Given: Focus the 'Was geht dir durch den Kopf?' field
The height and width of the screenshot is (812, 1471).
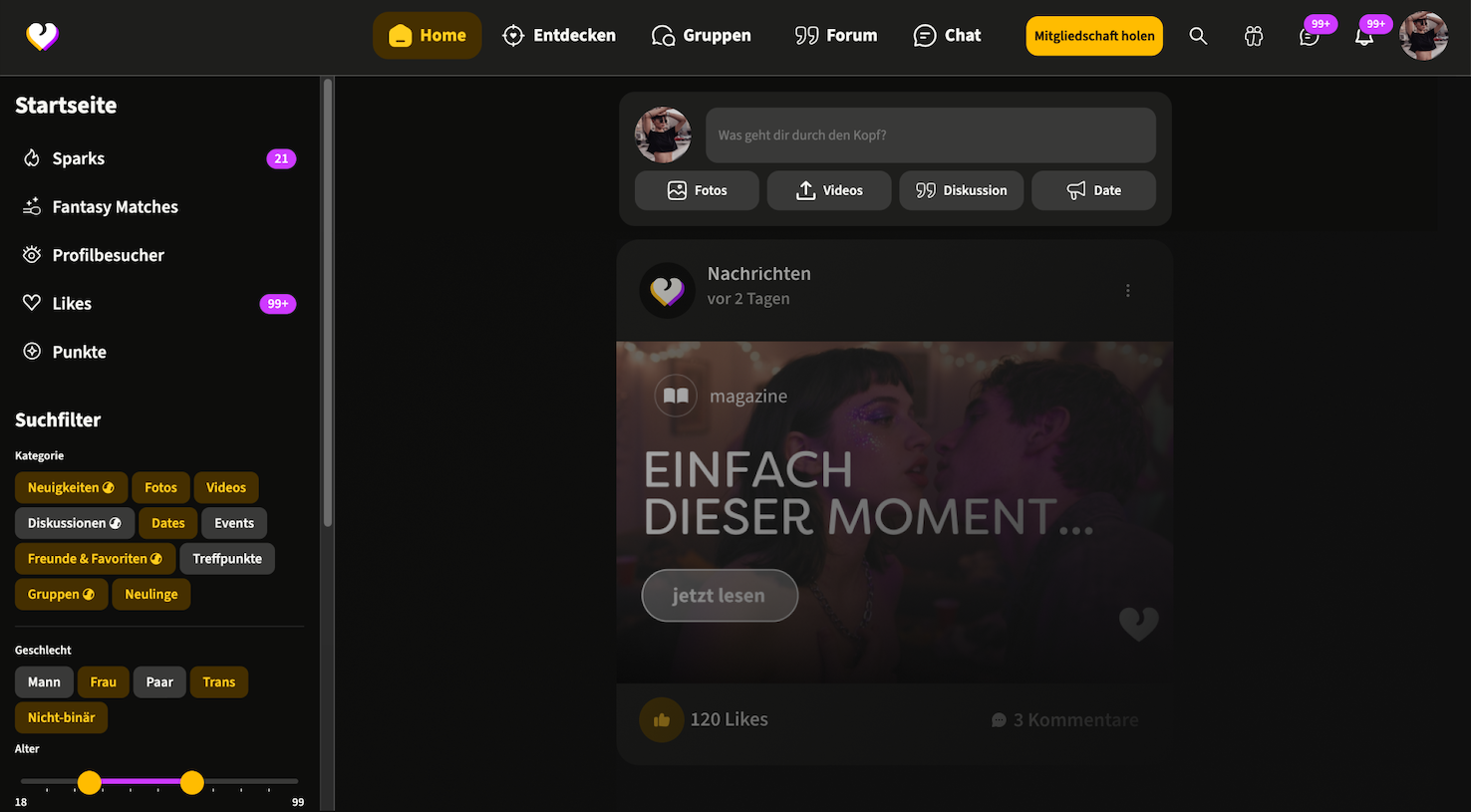Looking at the screenshot, I should pos(930,135).
